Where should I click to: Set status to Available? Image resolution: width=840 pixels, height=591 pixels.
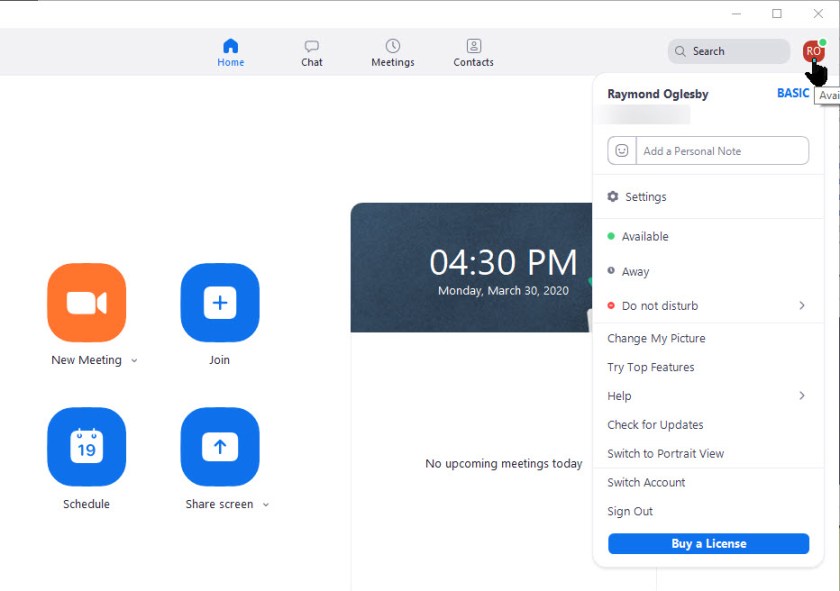point(645,237)
